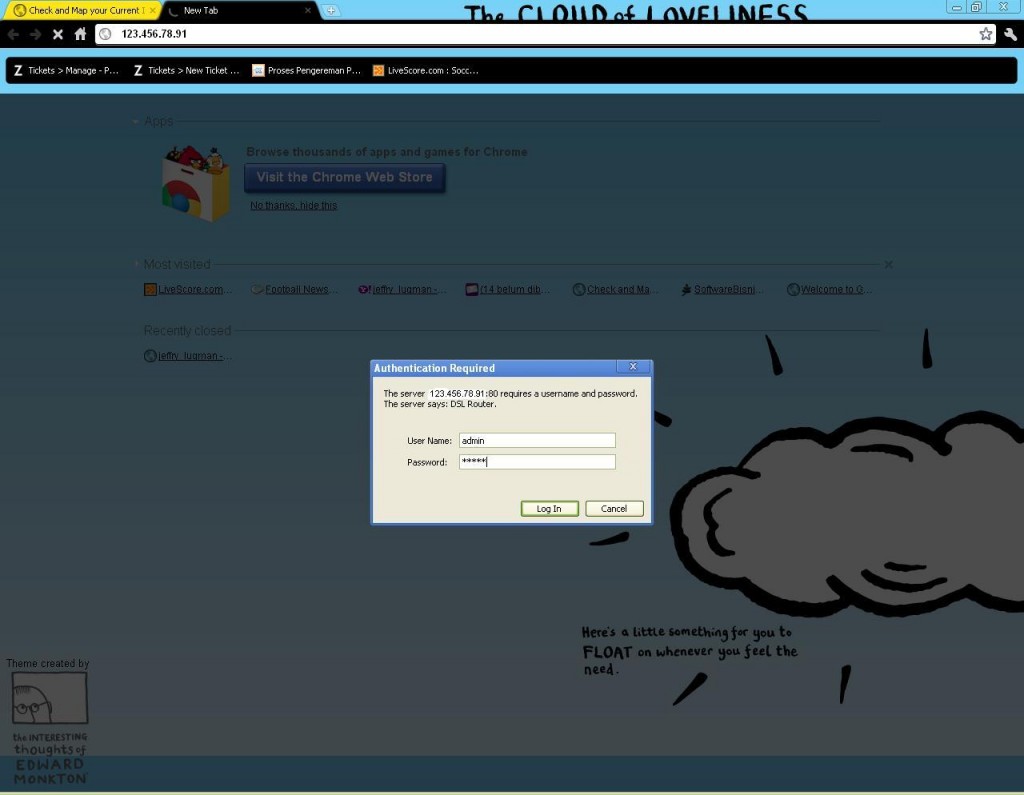1024x795 pixels.
Task: Open Football News most visited link
Action: coord(295,289)
